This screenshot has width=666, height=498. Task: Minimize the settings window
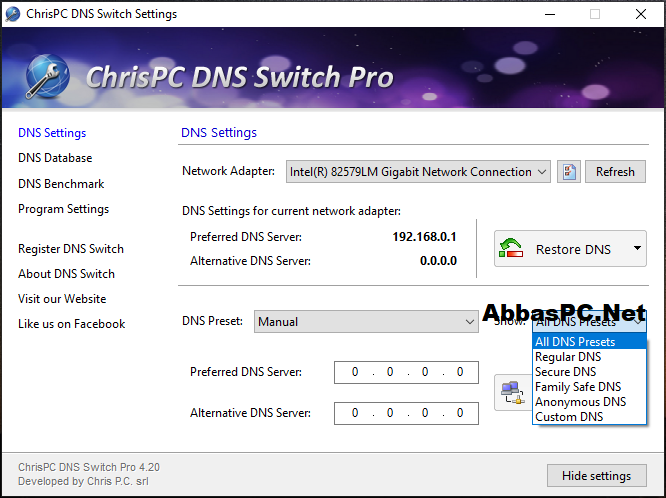pyautogui.click(x=550, y=14)
